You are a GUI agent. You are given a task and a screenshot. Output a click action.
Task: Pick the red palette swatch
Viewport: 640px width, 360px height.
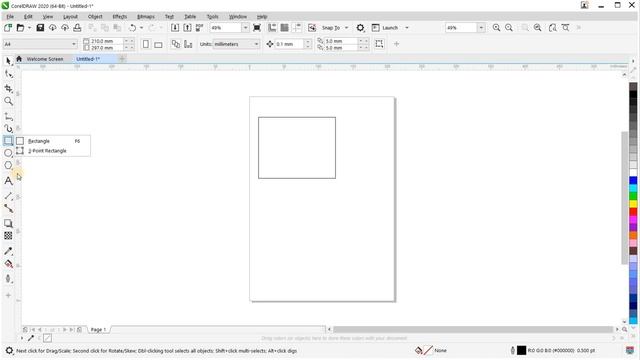(633, 211)
